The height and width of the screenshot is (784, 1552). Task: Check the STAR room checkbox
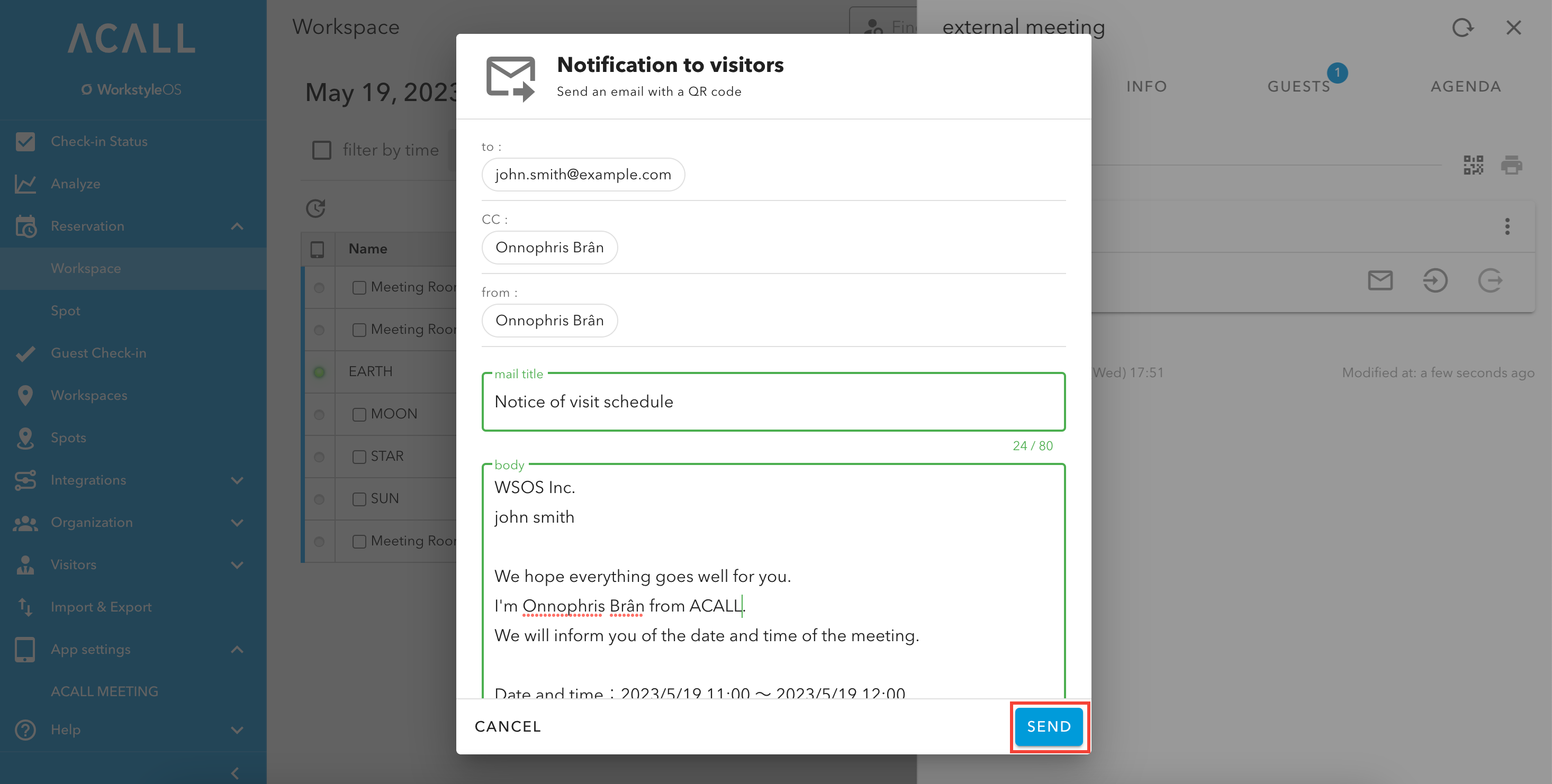[359, 457]
